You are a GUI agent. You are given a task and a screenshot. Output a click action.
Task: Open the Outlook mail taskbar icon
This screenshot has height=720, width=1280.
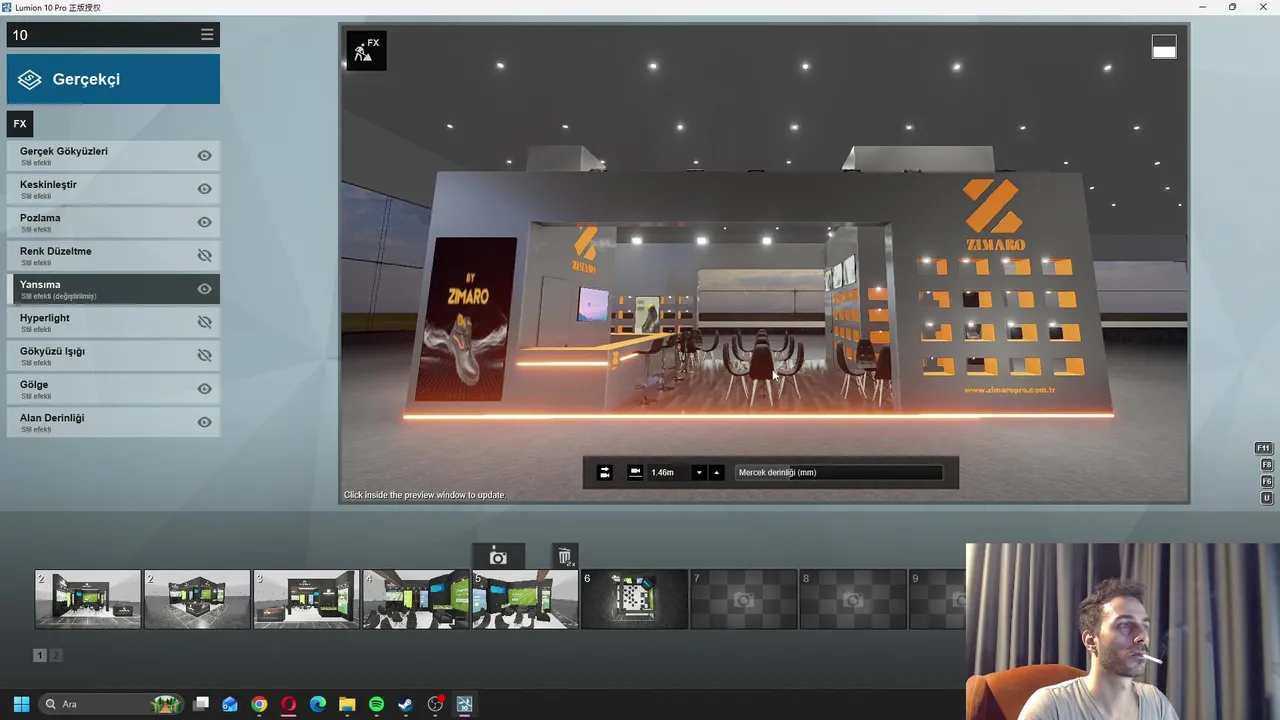[x=230, y=704]
